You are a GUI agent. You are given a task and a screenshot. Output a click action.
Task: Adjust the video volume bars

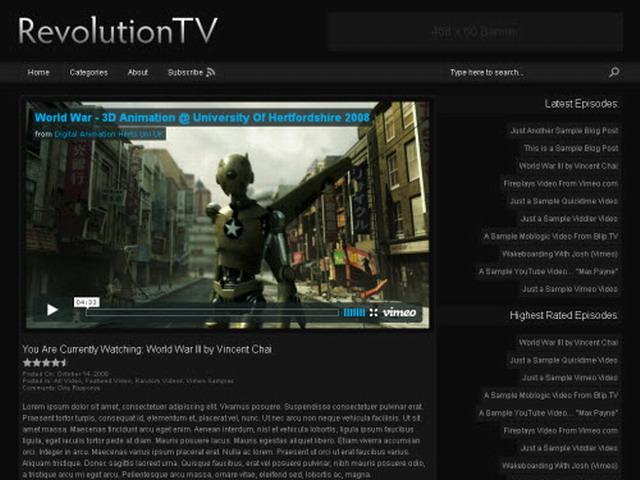coord(354,313)
